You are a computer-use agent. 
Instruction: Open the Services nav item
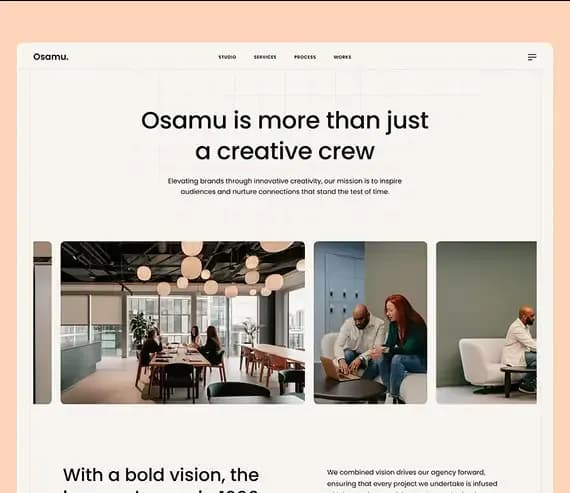(265, 57)
